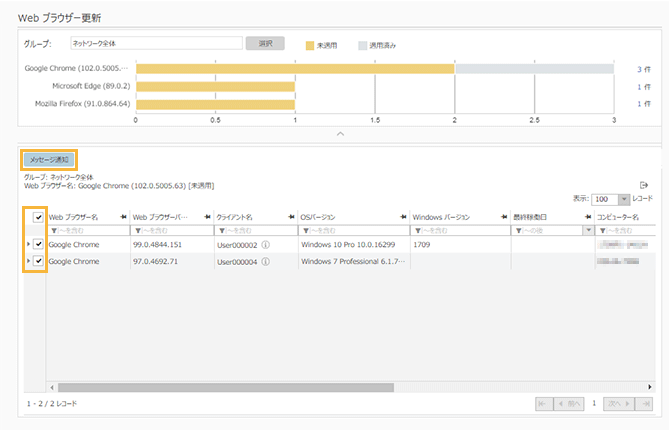Viewport: 670px width, 431px height.
Task: Open the 3 件 count for Google Chrome
Action: click(644, 69)
